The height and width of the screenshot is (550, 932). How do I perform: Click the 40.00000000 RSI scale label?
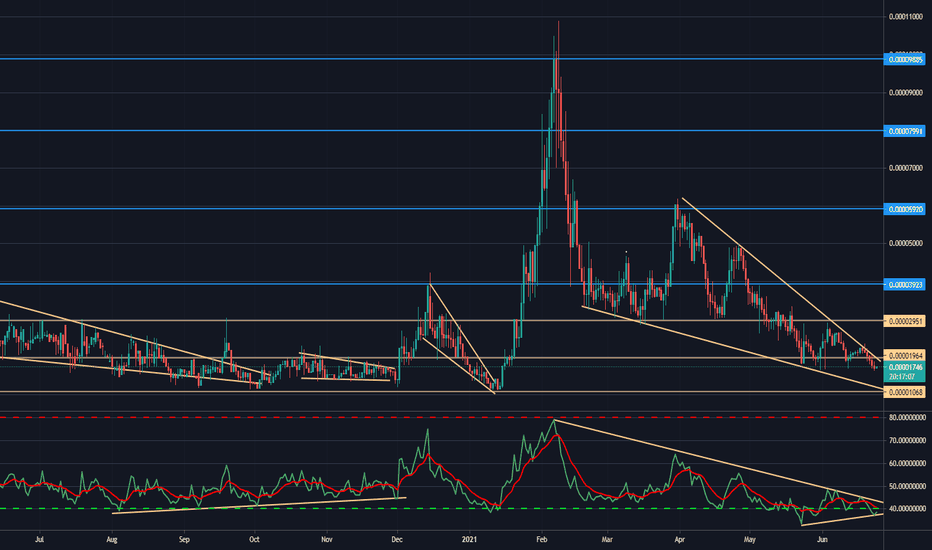(908, 509)
